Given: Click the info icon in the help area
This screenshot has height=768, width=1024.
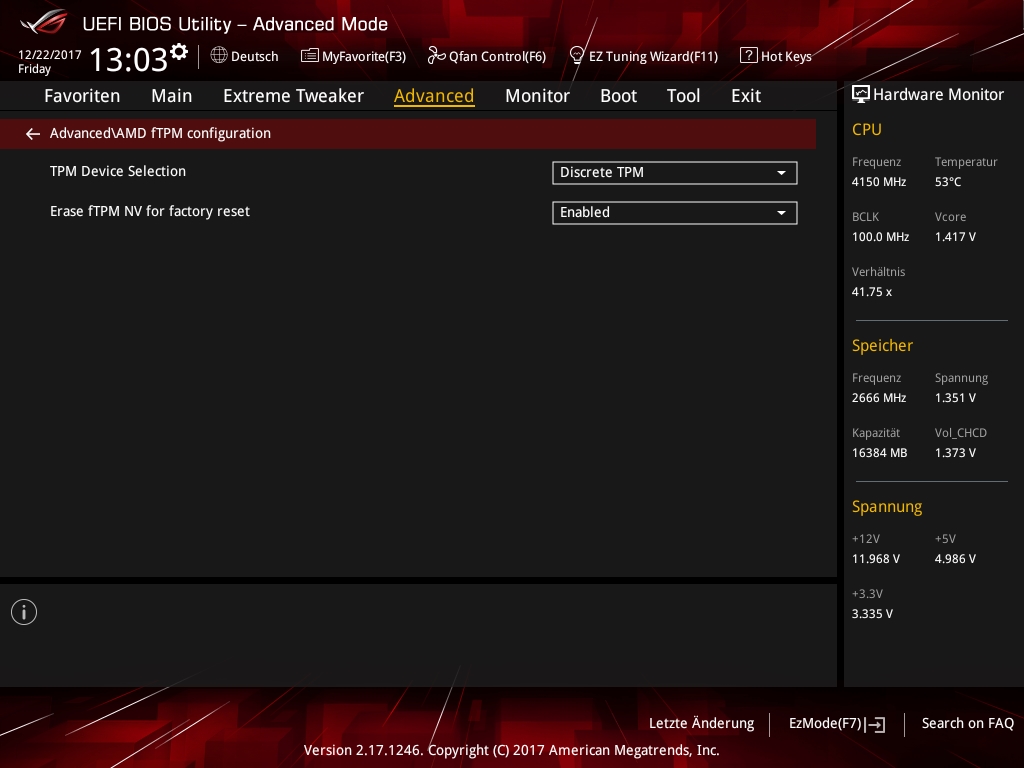Looking at the screenshot, I should [x=24, y=612].
